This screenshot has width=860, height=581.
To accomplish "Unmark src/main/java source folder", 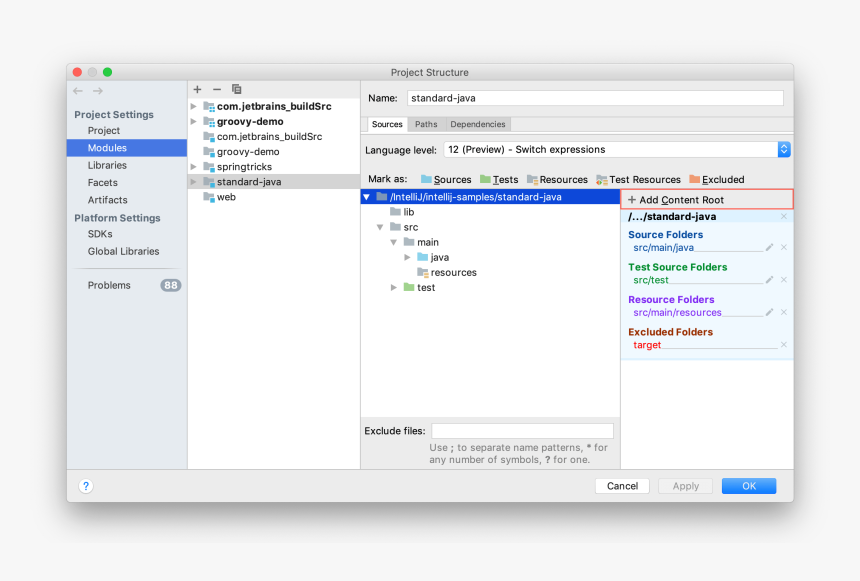I will 784,247.
